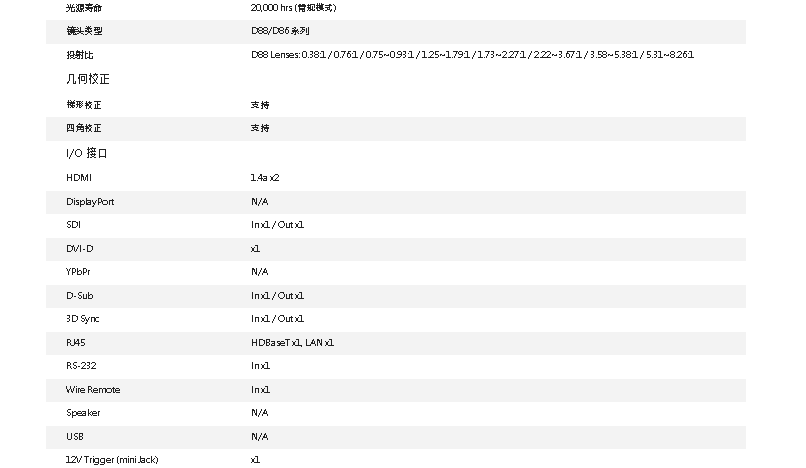Select the RJ45 row label

(76, 343)
